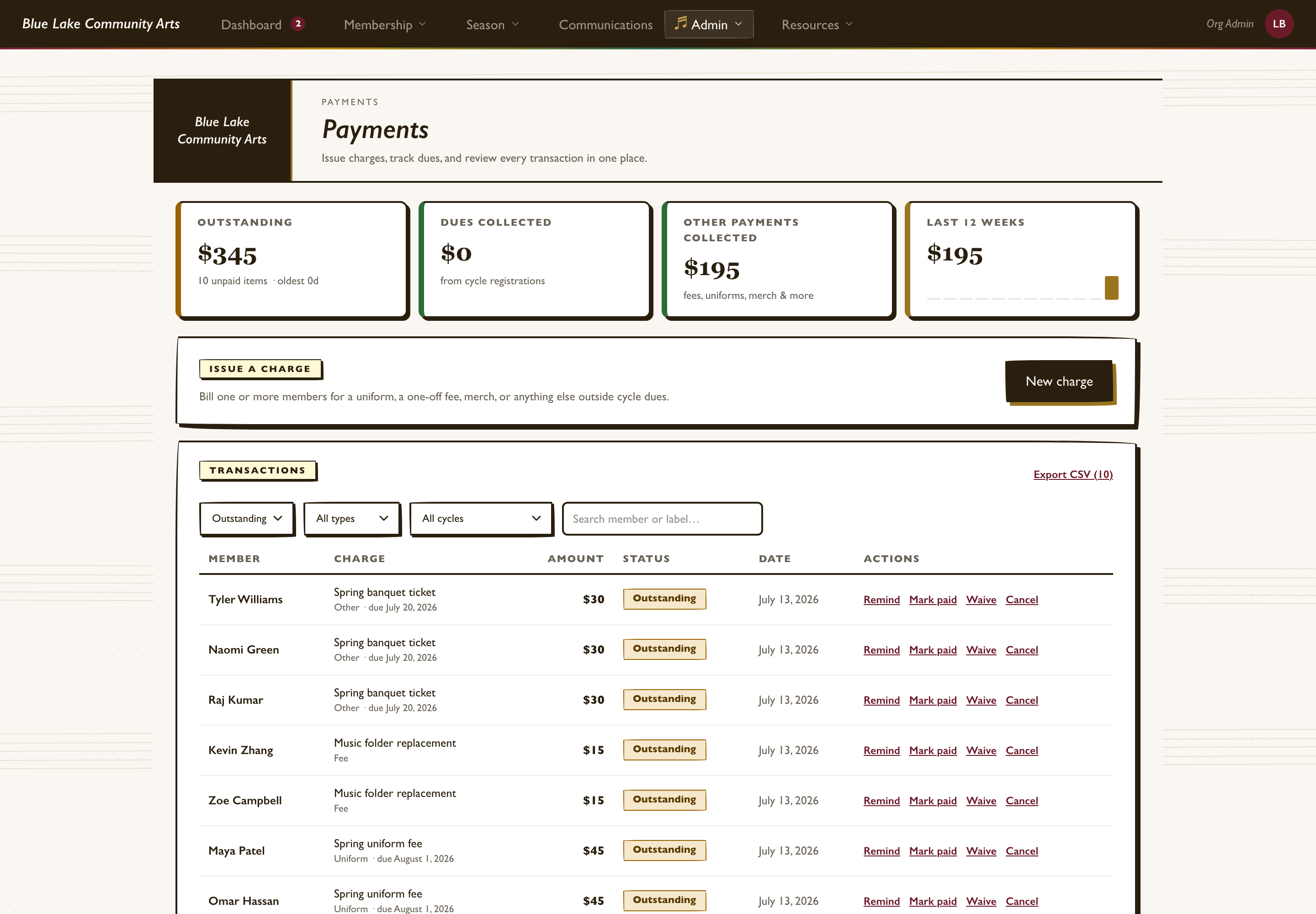Mark Maya Patel's uniform fee paid
This screenshot has width=1316, height=914.
(x=932, y=851)
